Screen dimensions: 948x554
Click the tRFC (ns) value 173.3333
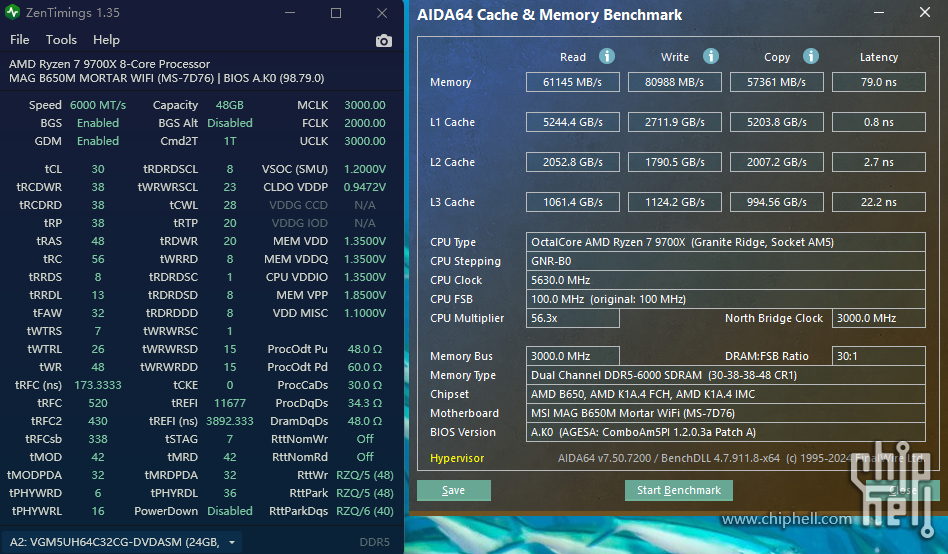(98, 385)
